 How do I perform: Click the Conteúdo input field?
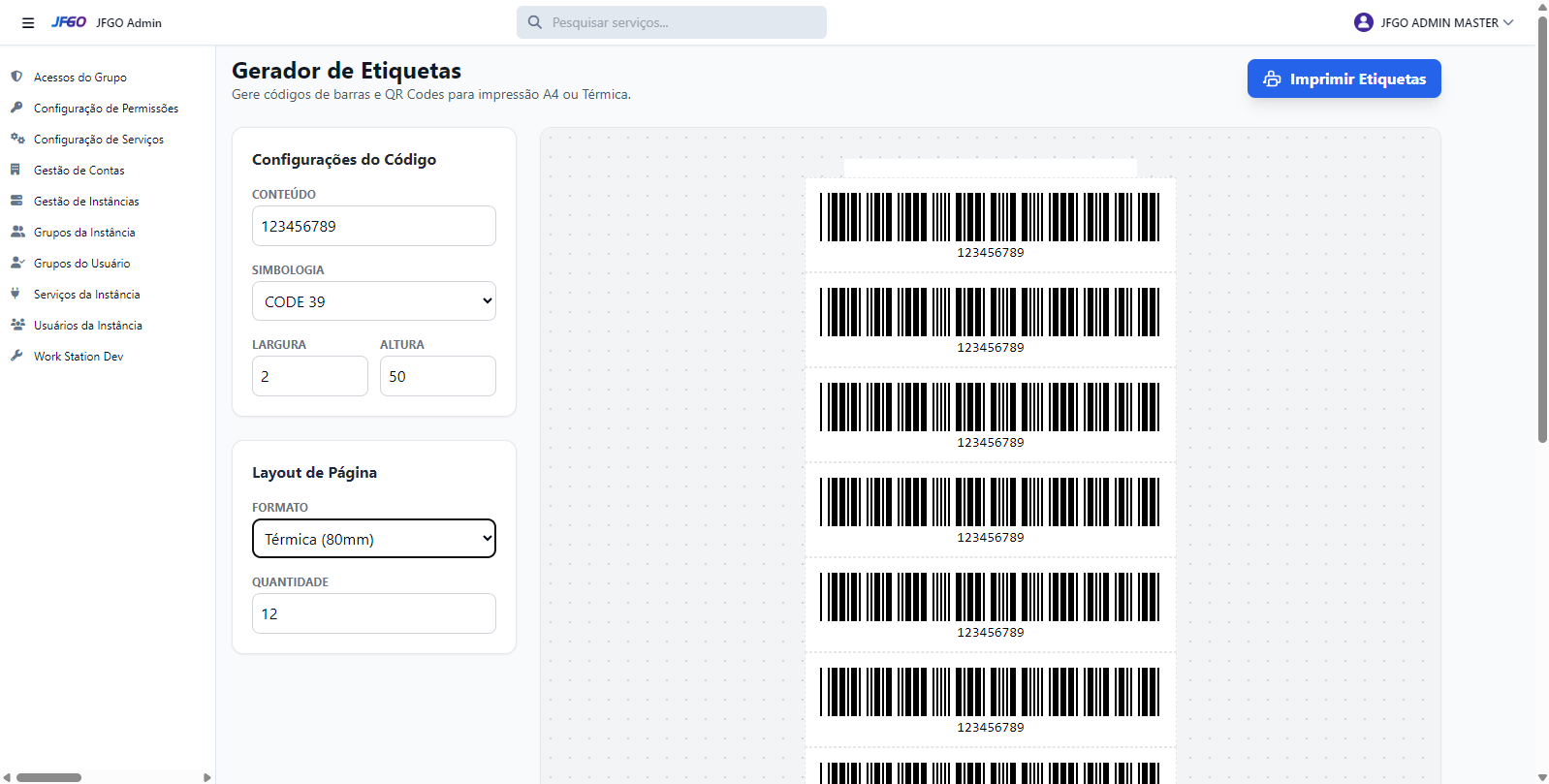pyautogui.click(x=373, y=226)
